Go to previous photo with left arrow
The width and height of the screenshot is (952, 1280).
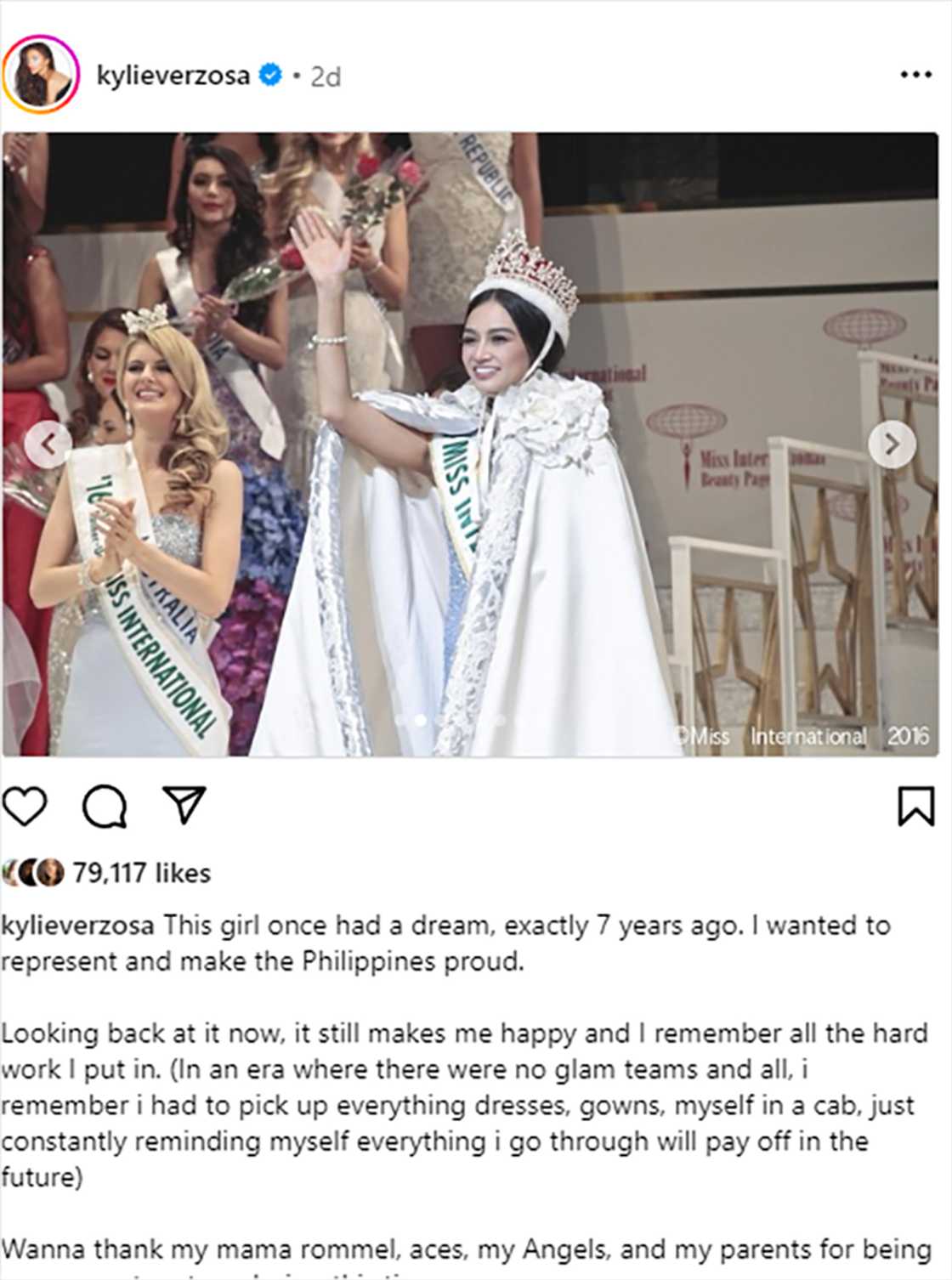pos(48,444)
